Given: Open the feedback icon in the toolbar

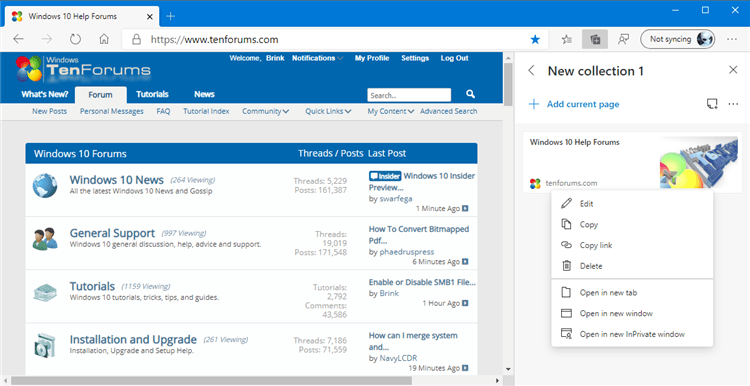Looking at the screenshot, I should point(623,40).
